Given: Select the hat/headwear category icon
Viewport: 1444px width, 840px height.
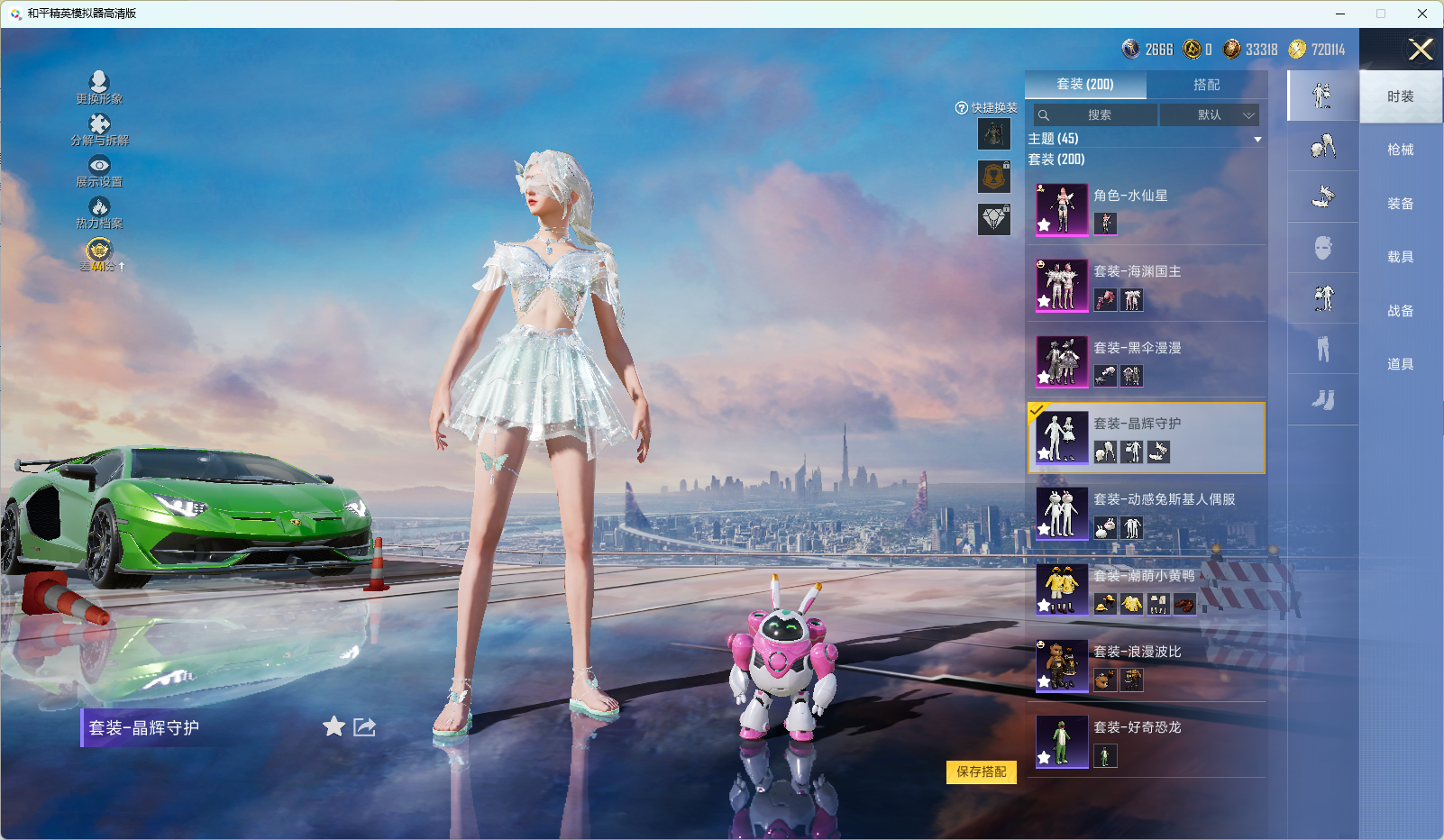Looking at the screenshot, I should [x=1323, y=196].
